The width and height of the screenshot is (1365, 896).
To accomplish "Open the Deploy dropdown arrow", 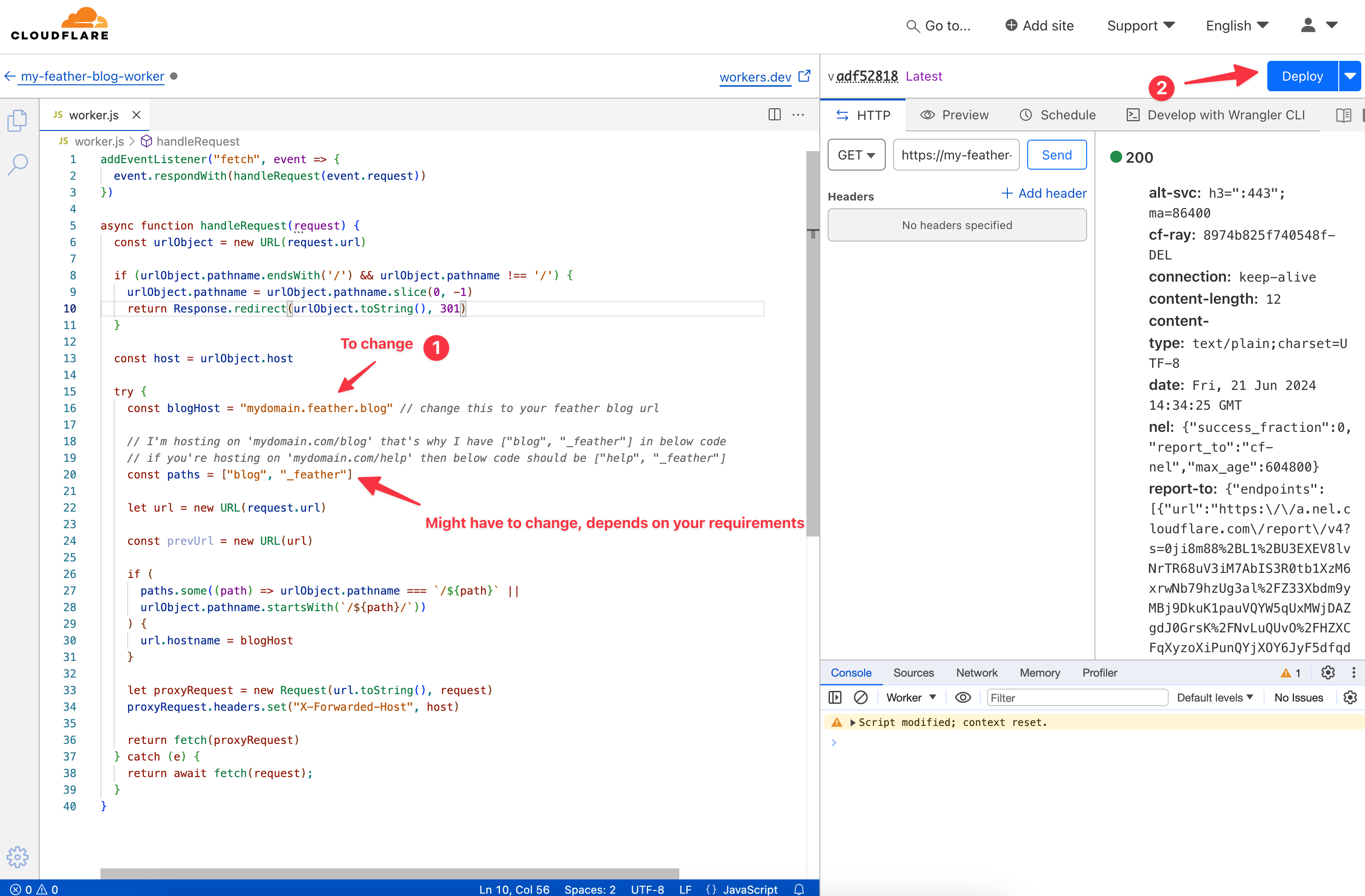I will click(1350, 77).
